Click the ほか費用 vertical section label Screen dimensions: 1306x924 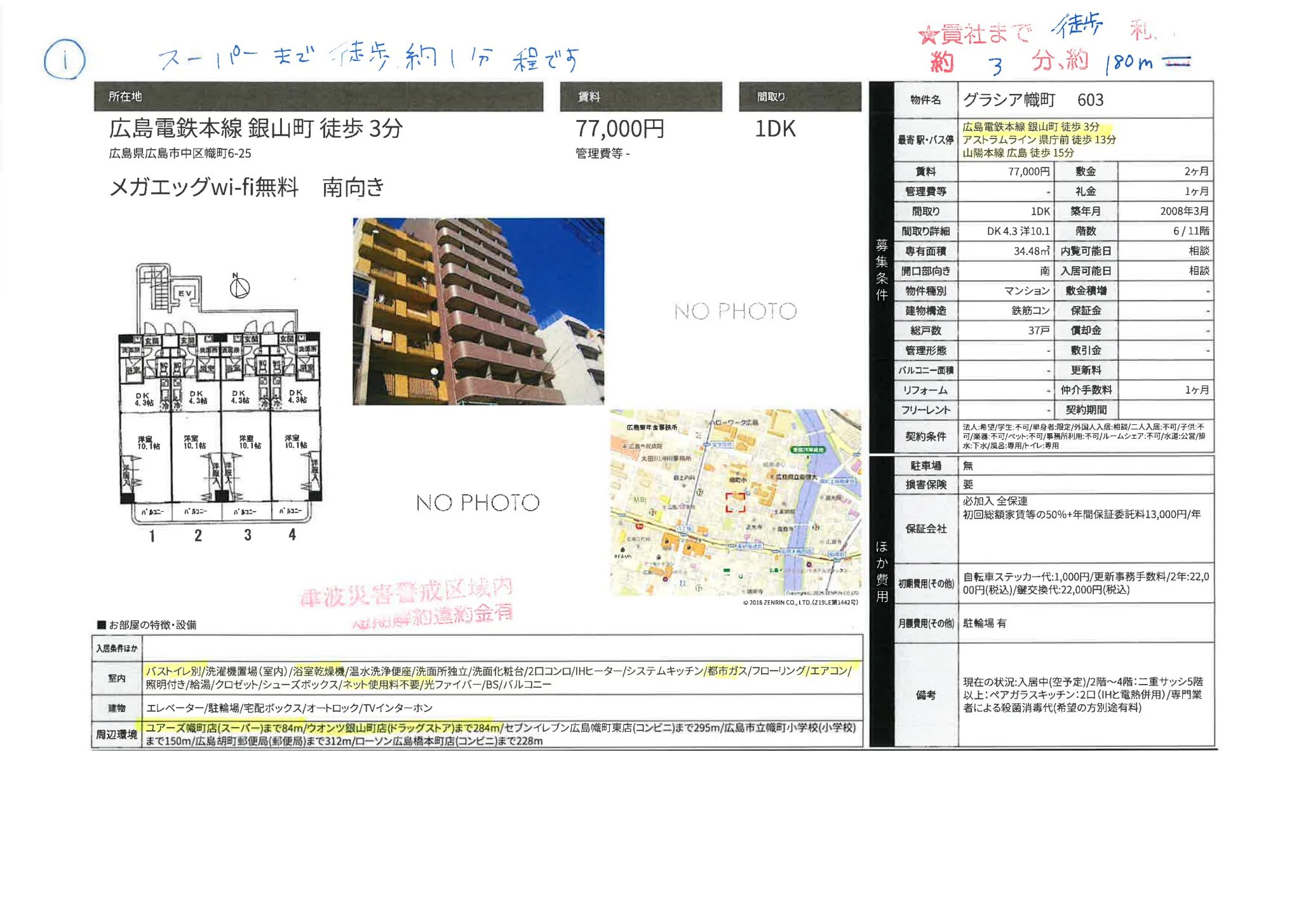point(882,572)
